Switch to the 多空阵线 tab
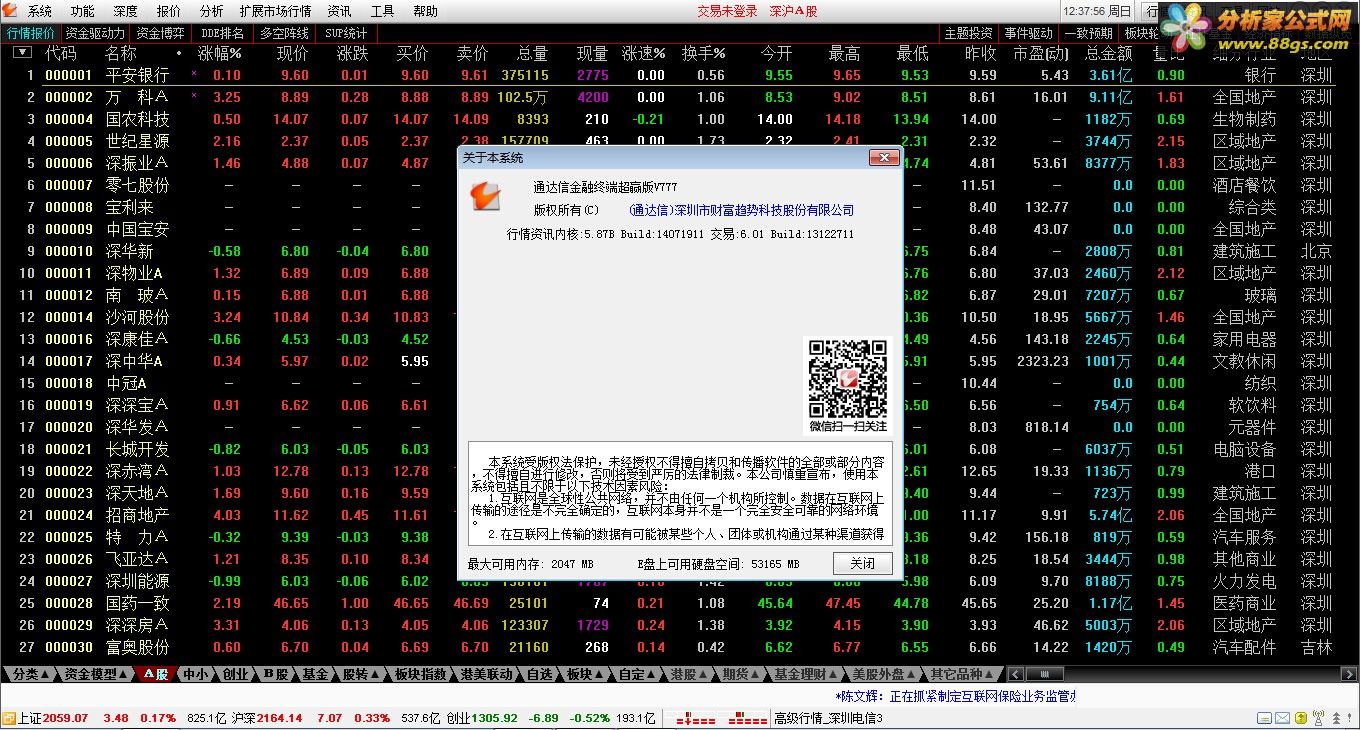The height and width of the screenshot is (730, 1360). pos(284,33)
